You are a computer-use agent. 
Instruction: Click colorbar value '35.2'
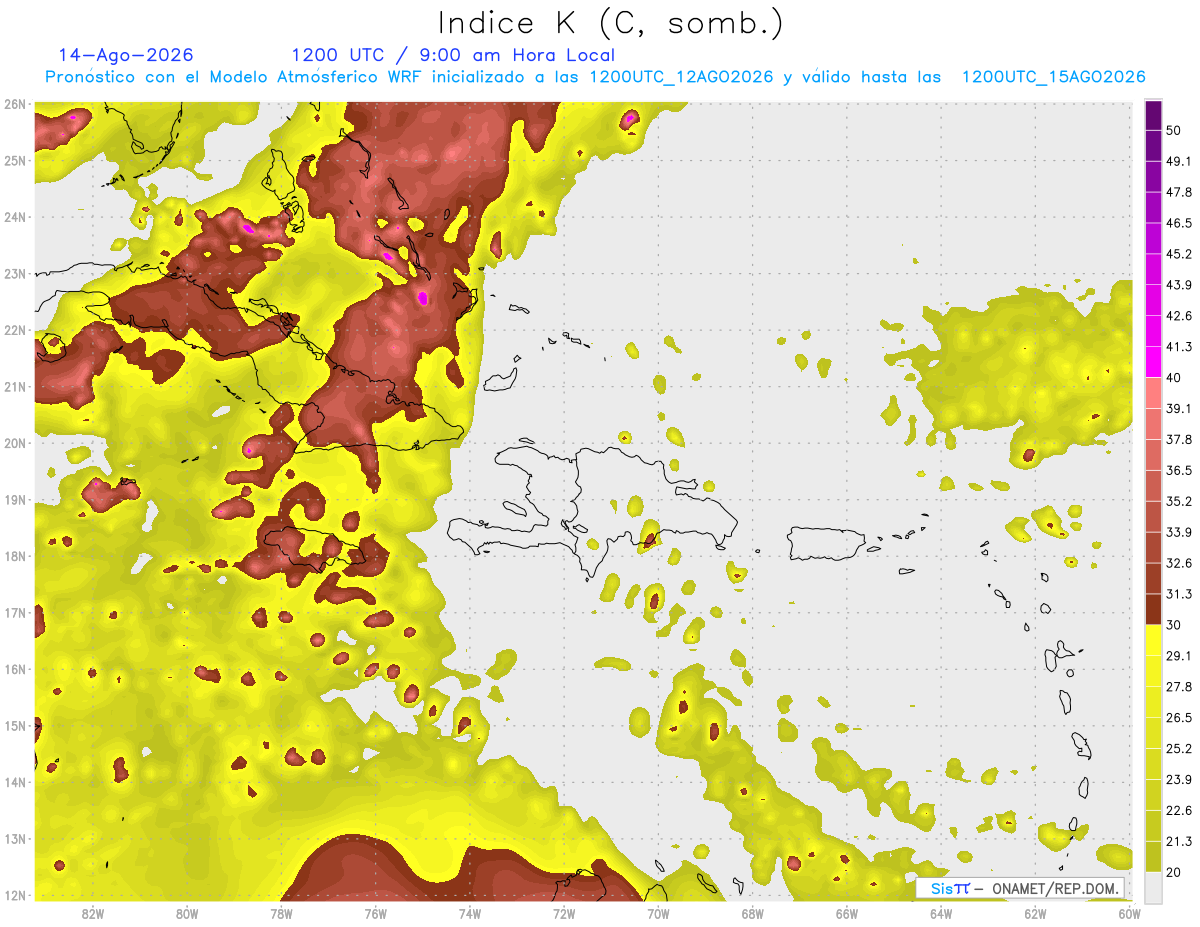click(1179, 501)
